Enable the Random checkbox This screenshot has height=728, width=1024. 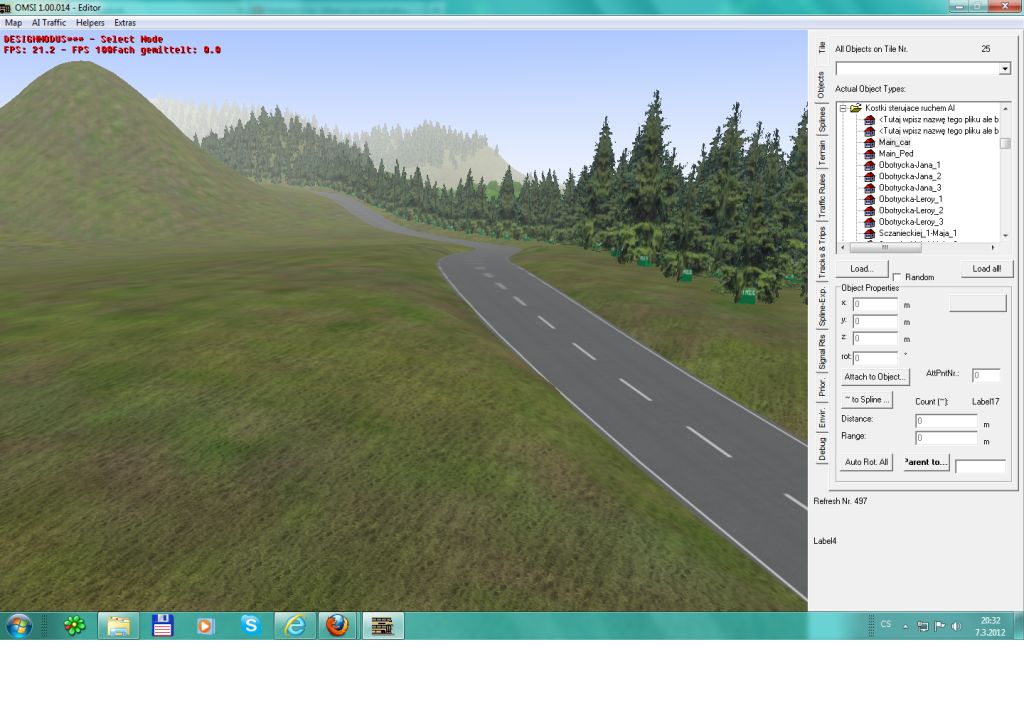pyautogui.click(x=897, y=277)
